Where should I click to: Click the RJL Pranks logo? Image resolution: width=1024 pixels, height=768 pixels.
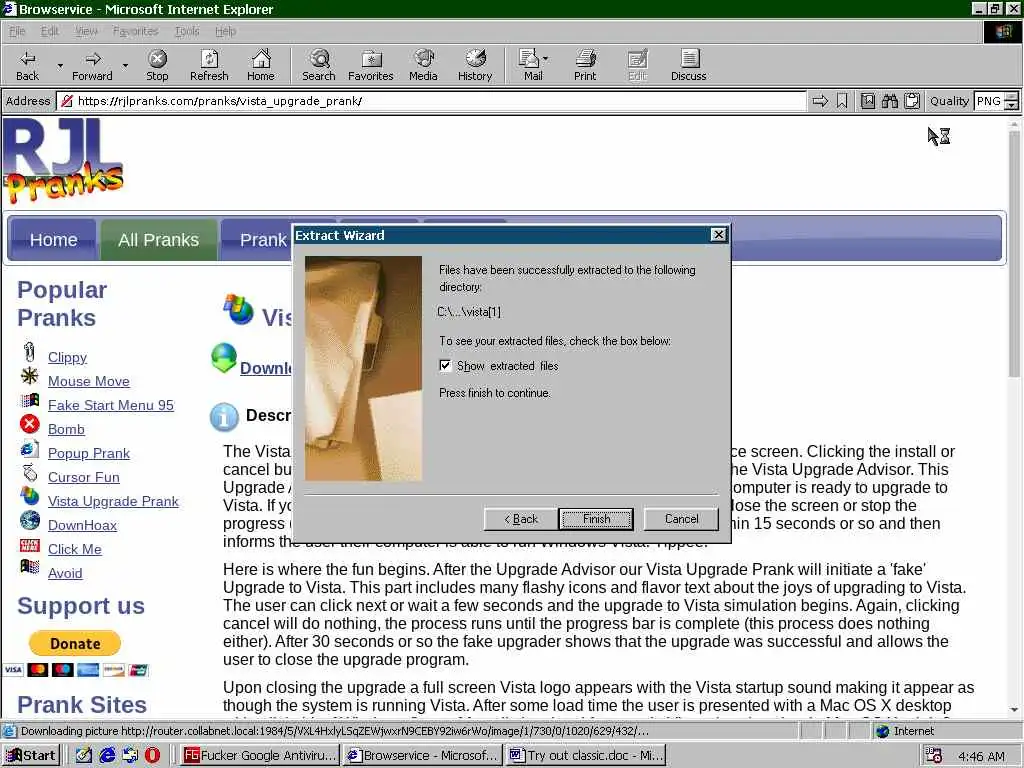(63, 161)
